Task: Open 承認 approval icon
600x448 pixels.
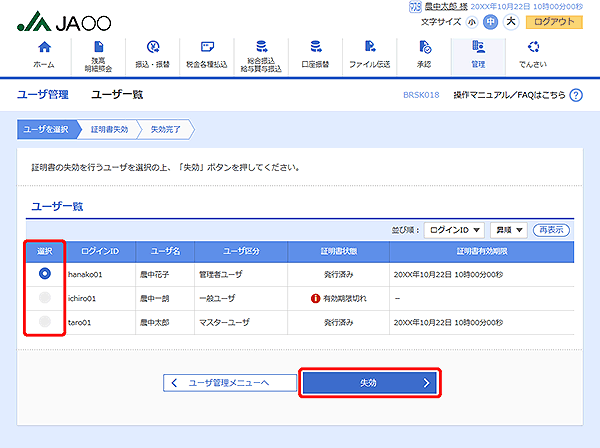Action: tap(424, 53)
